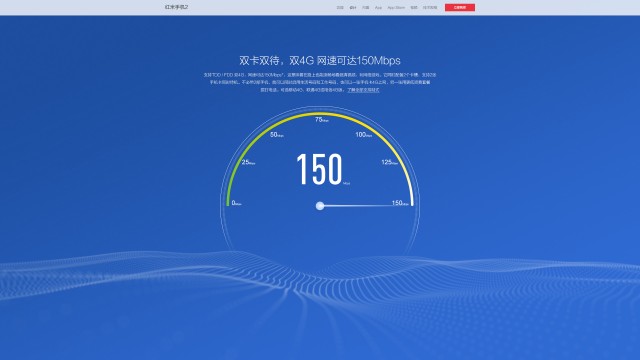This screenshot has height=360, width=640.
Task: Click the large 150 speed readout
Action: coord(319,169)
